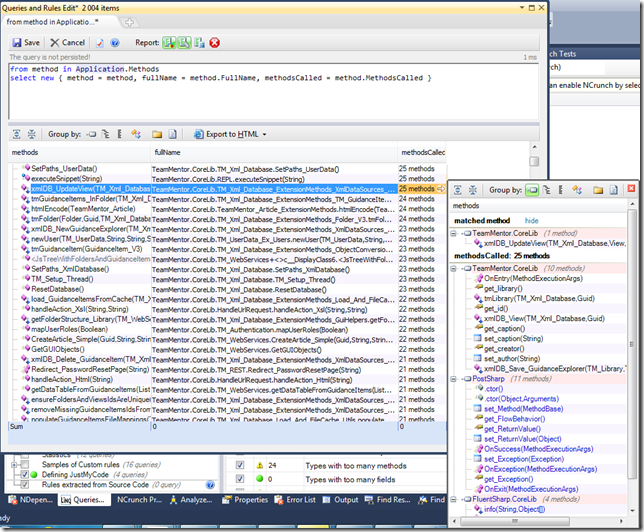Screen dimensions: 644x532
Task: Select group by assembly icon in popup
Action: [x=531, y=189]
